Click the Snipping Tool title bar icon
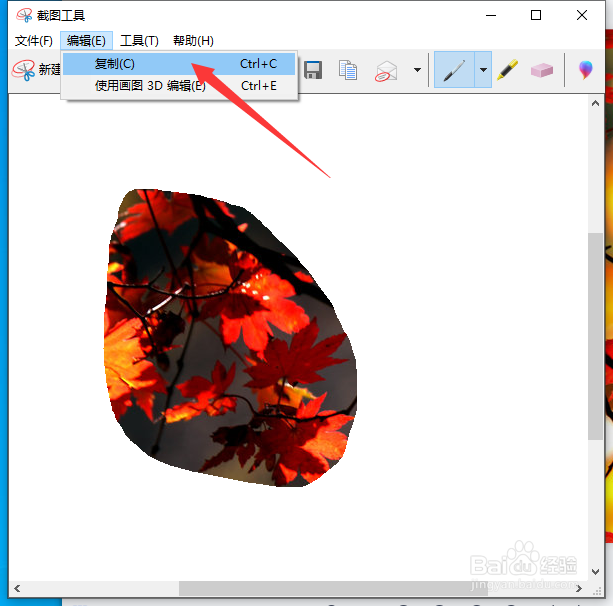Screen dimensions: 613x606 [24, 15]
